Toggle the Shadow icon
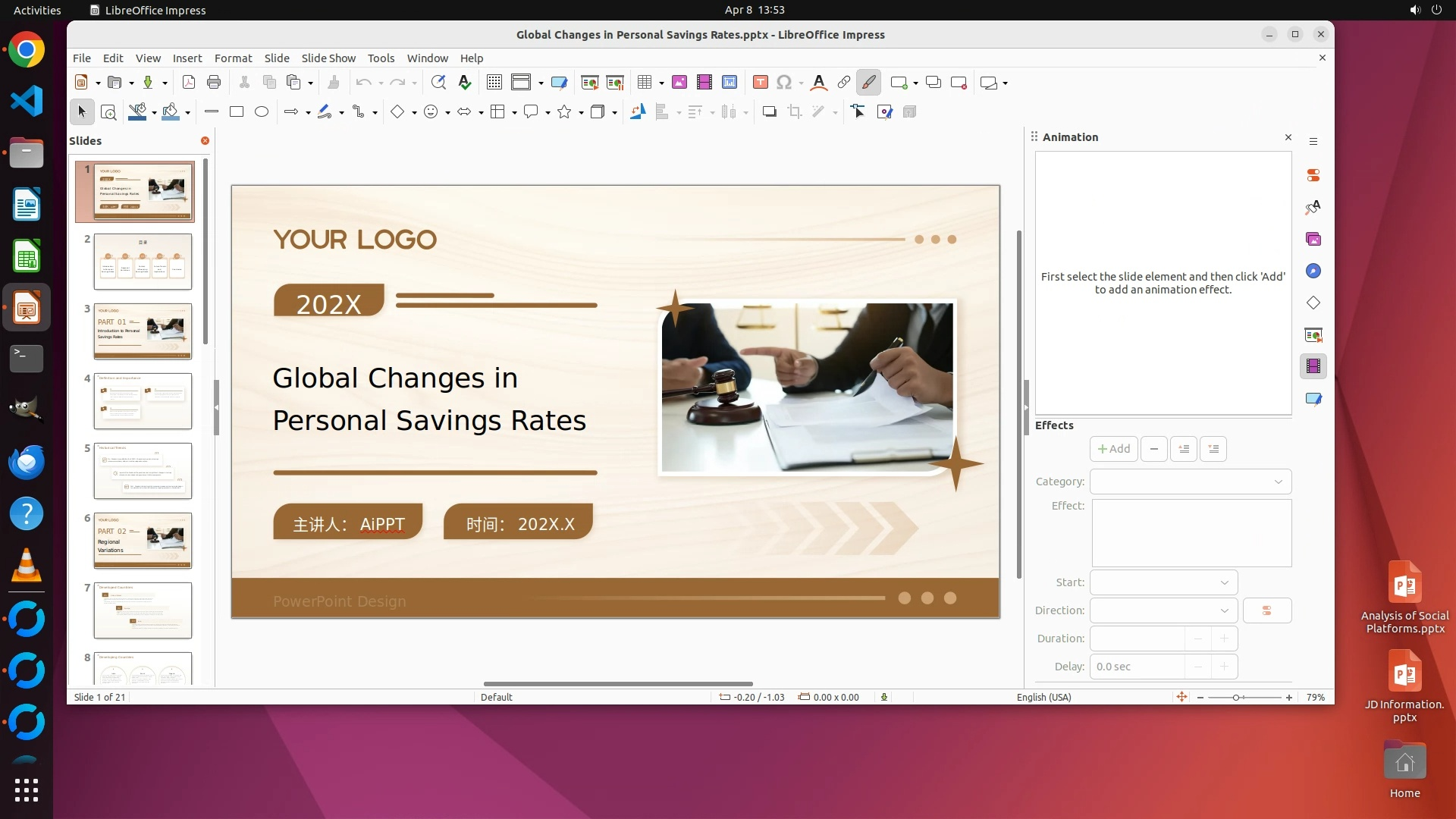 click(x=769, y=112)
